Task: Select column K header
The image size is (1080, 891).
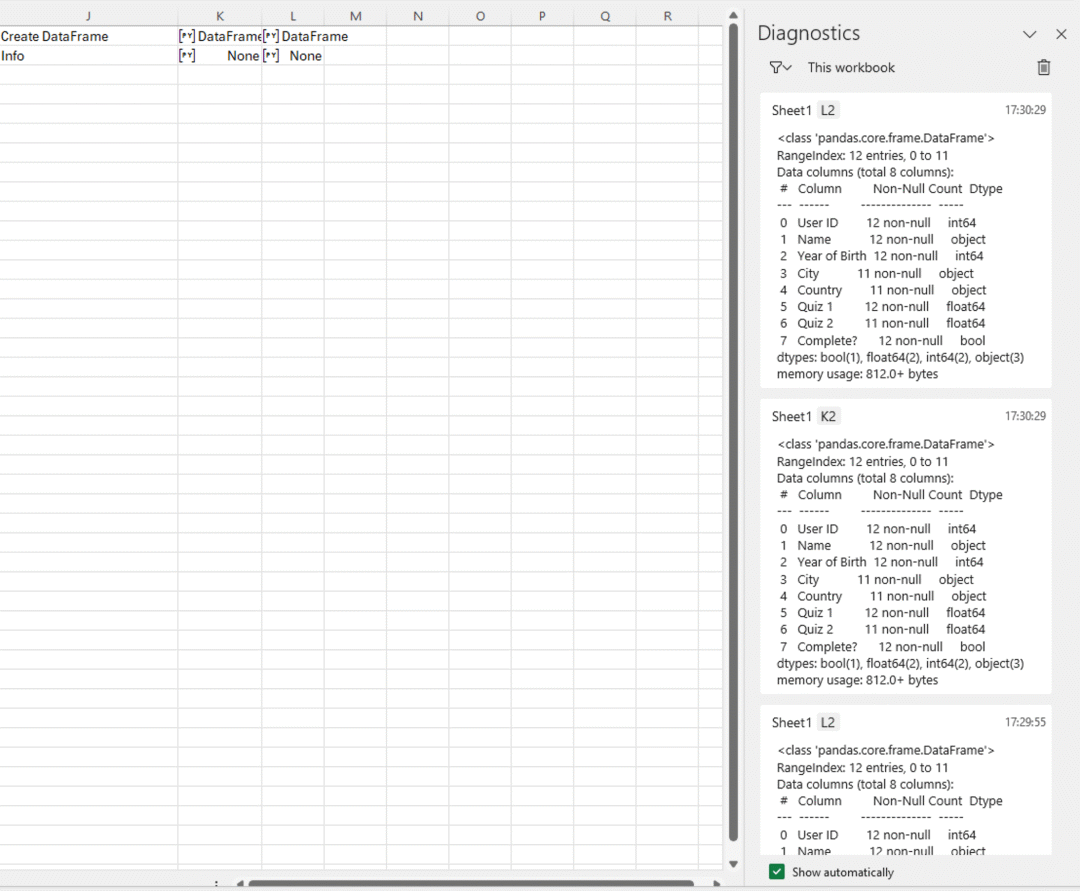Action: (220, 16)
